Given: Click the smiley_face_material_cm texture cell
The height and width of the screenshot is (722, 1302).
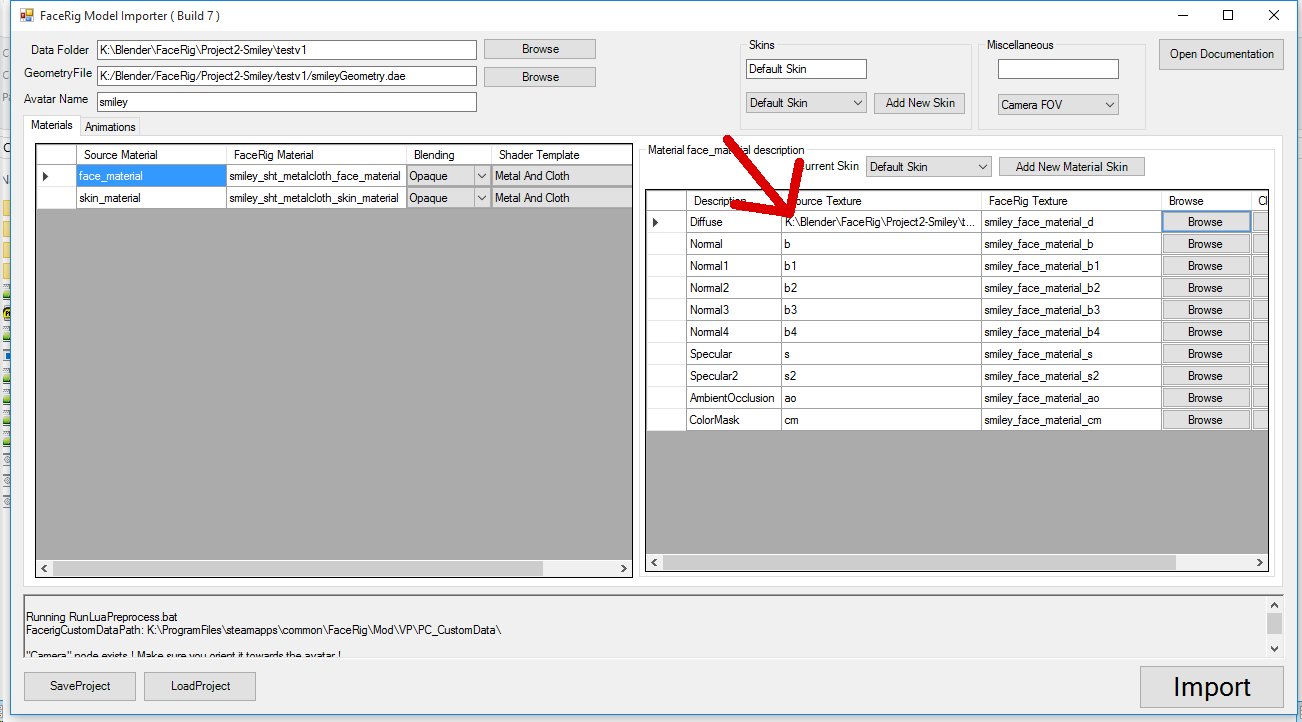Looking at the screenshot, I should click(1072, 420).
